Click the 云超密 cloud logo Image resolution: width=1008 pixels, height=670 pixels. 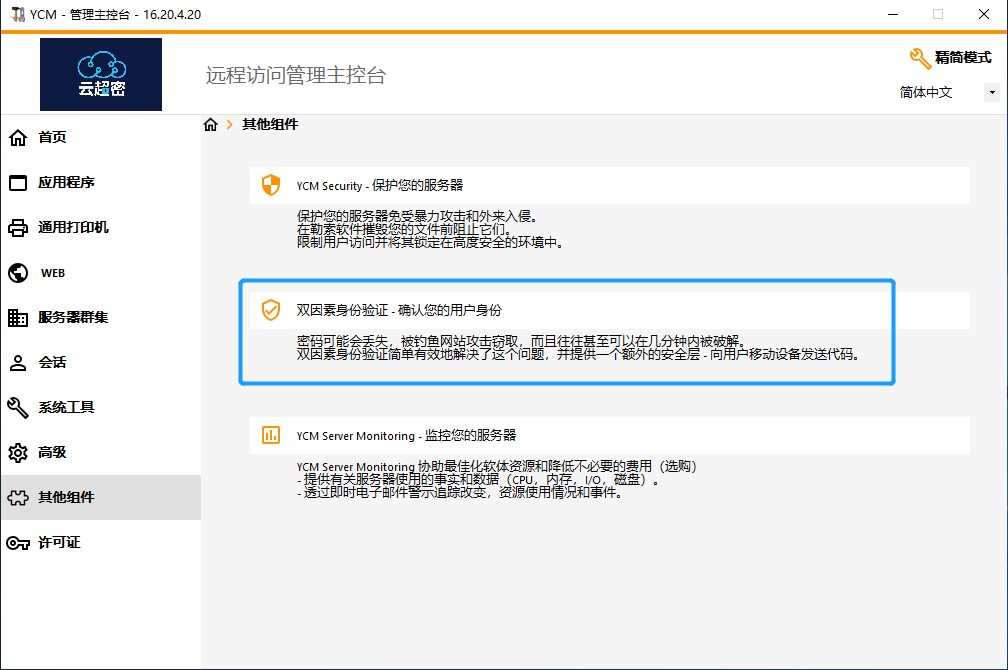(101, 74)
